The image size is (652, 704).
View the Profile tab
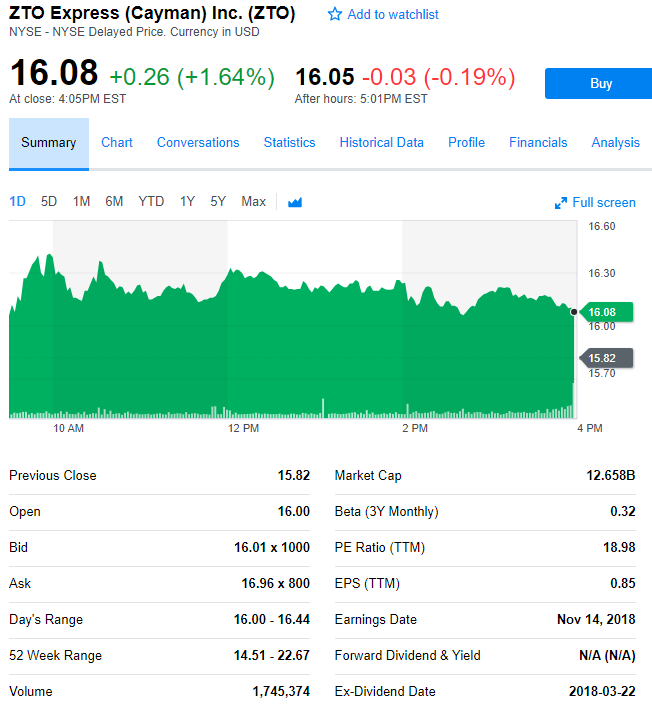[x=467, y=143]
